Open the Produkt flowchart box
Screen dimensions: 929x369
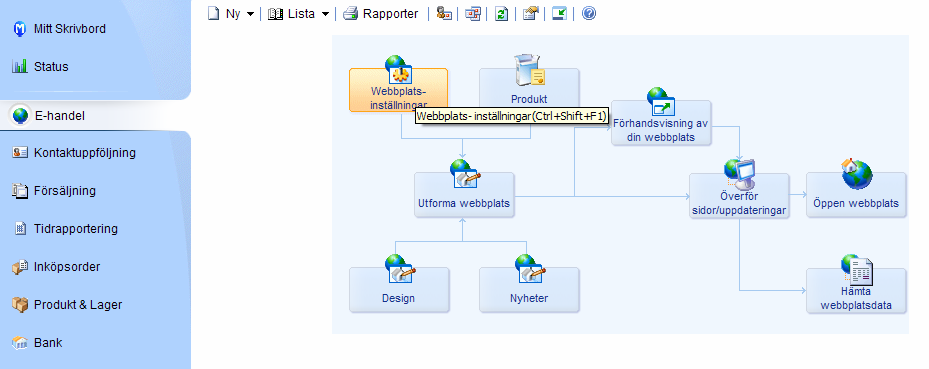click(x=529, y=90)
